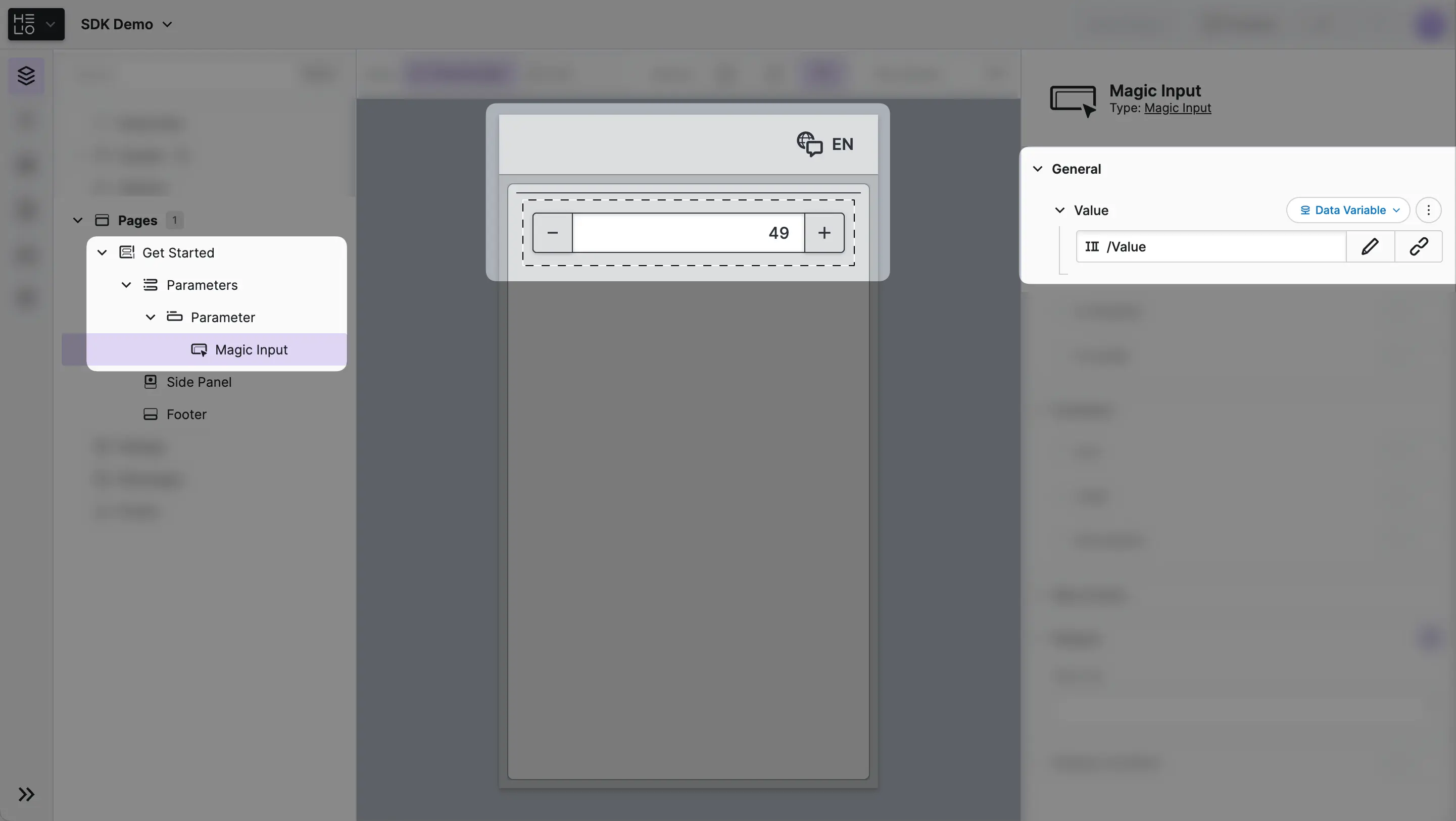
Task: Collapse the Pages tree group
Action: 78,220
